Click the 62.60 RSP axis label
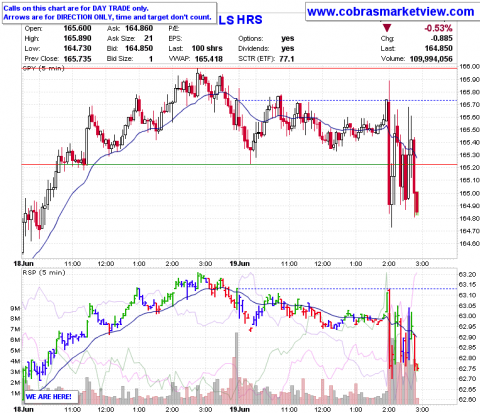This screenshot has height=413, width=480. tap(467, 399)
